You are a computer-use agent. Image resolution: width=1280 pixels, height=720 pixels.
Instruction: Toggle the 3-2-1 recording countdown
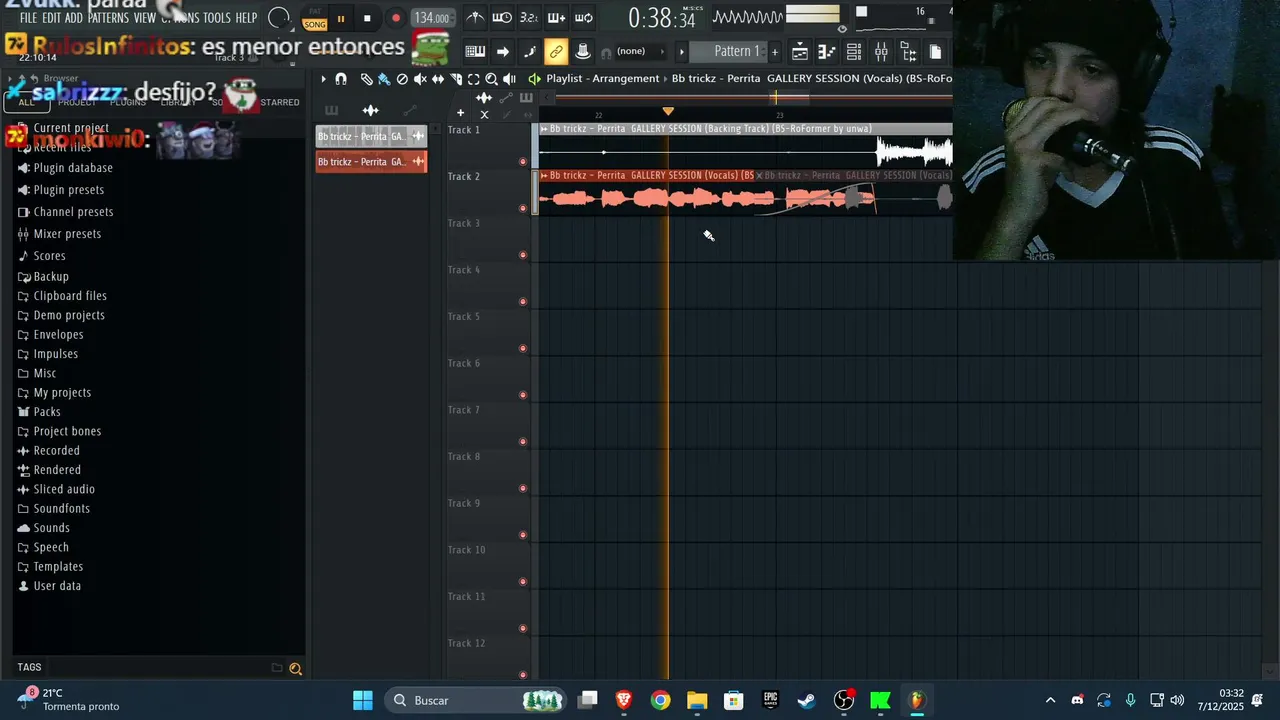point(529,18)
